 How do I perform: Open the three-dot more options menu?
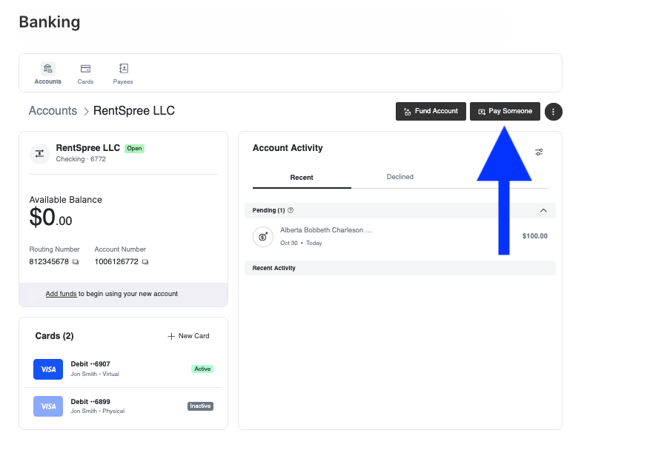553,112
